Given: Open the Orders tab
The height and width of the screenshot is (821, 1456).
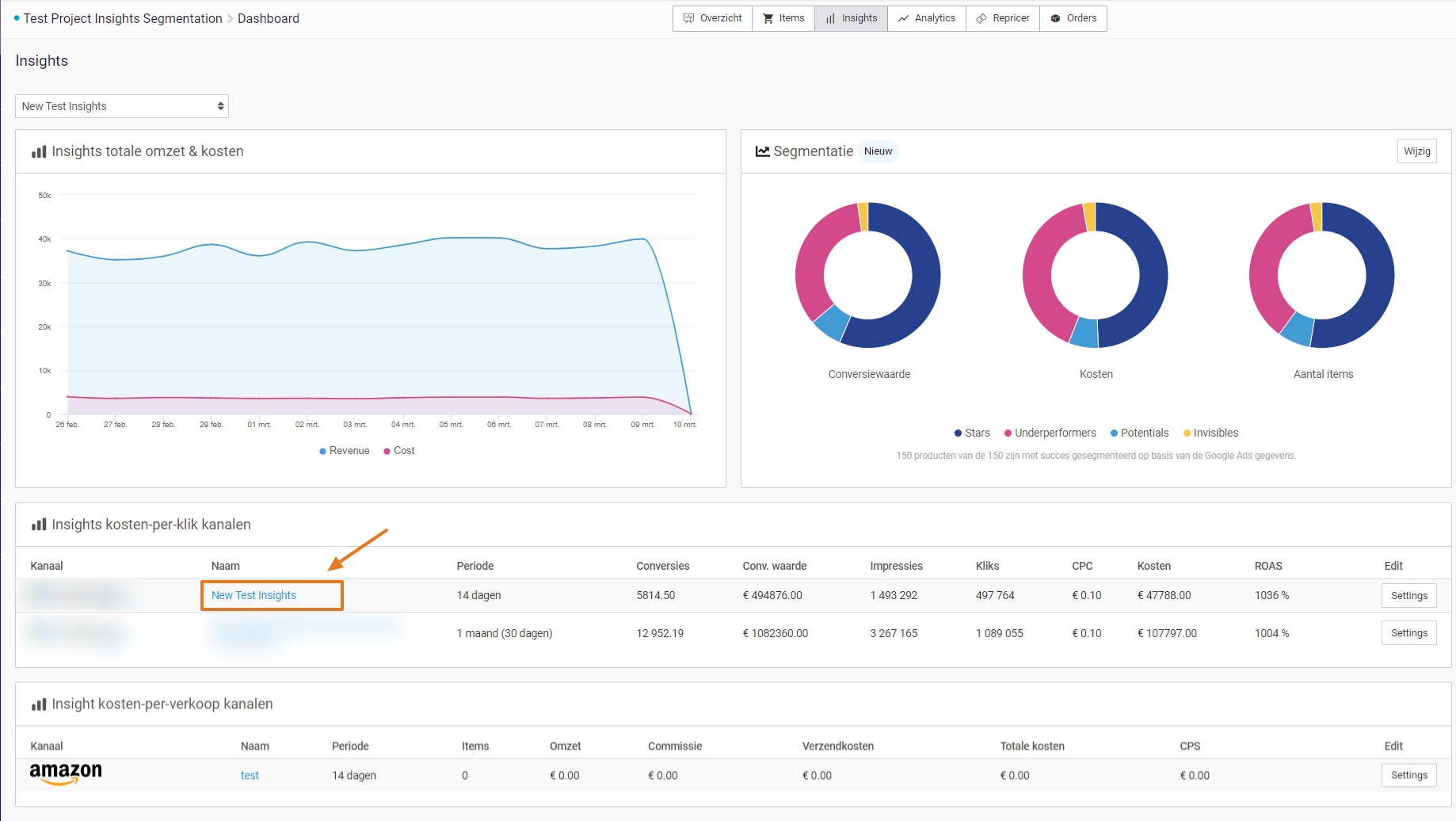Looking at the screenshot, I should click(1073, 18).
